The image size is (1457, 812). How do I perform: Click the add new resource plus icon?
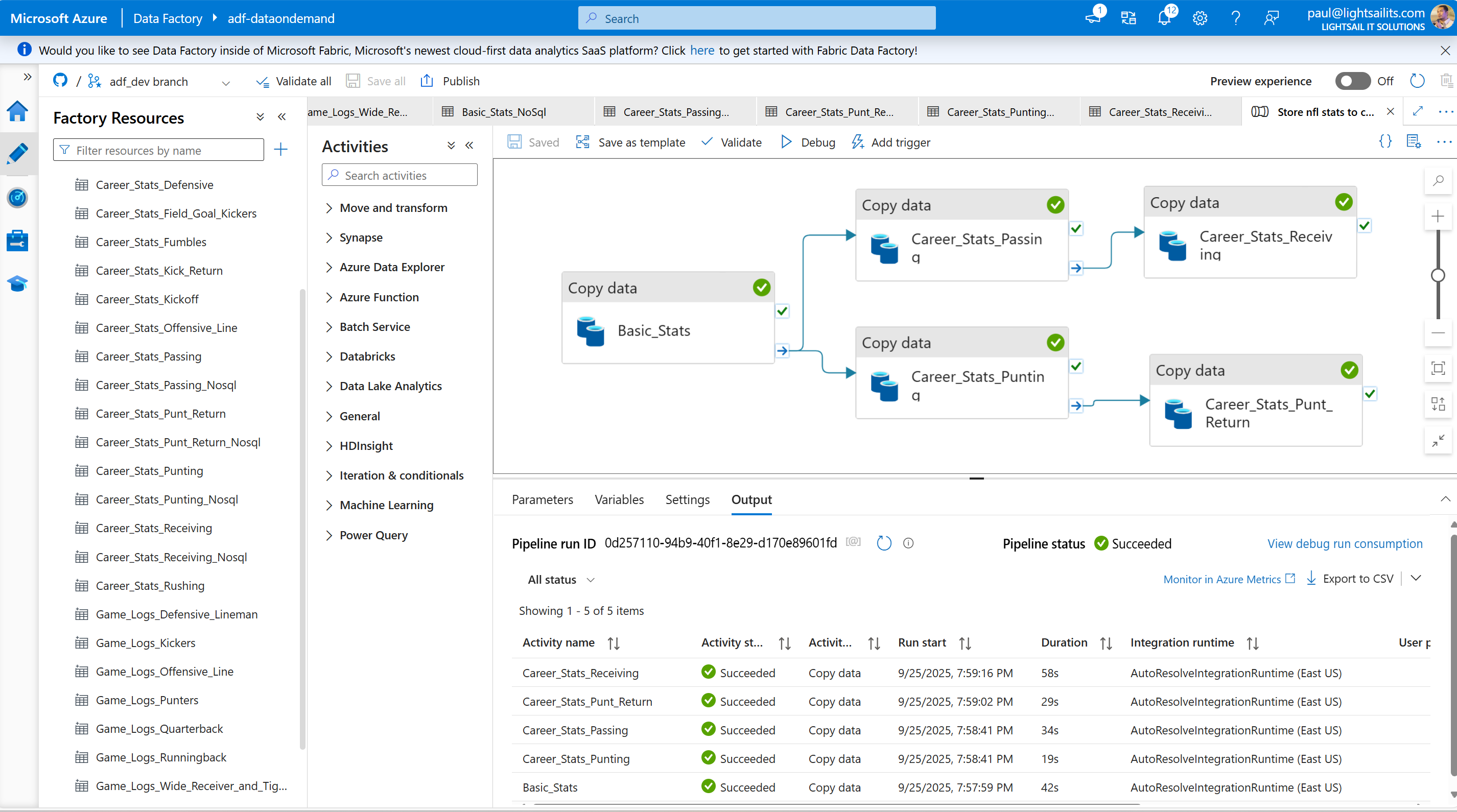tap(280, 150)
